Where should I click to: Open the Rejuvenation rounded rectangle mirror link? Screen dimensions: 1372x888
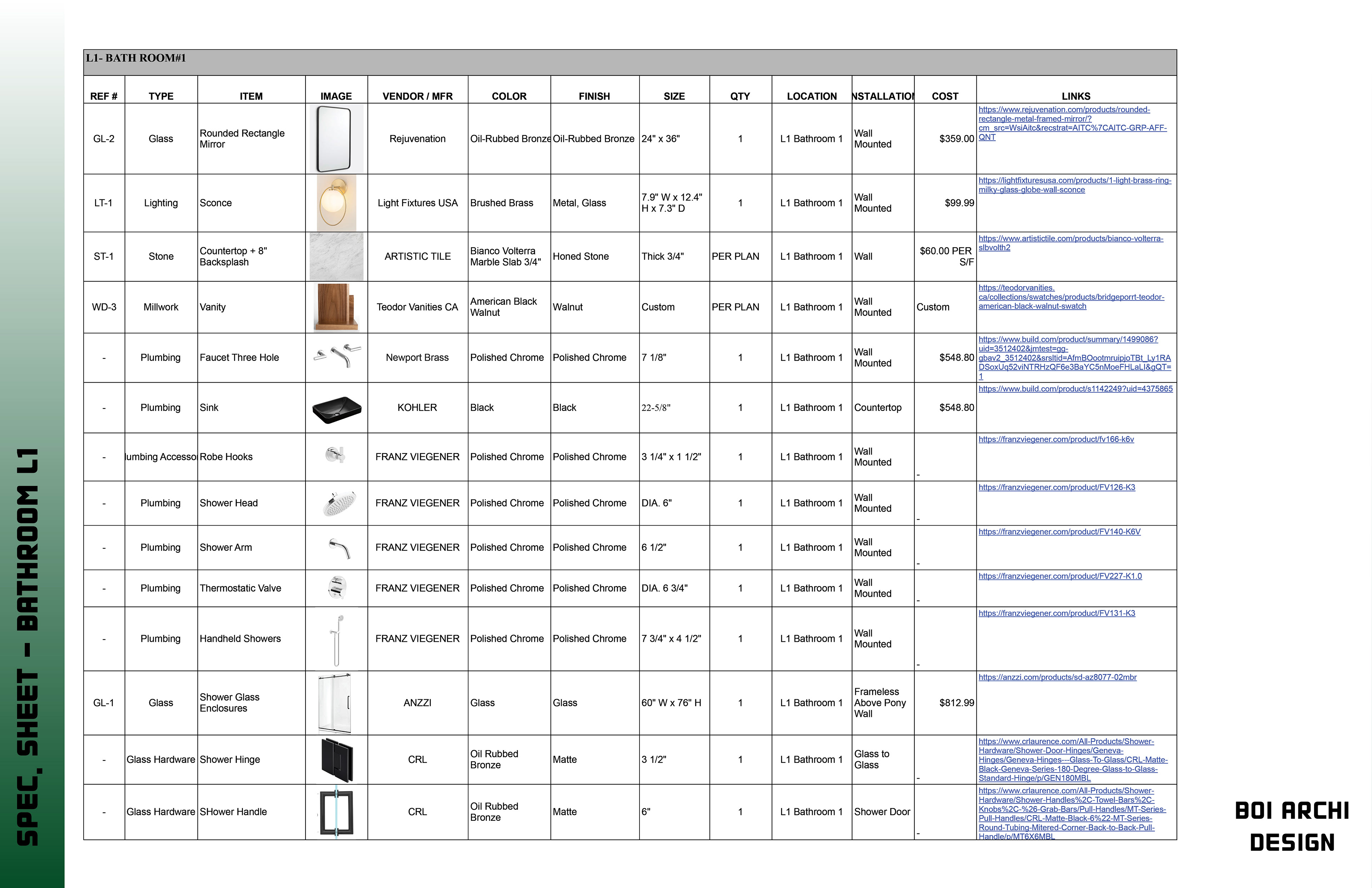(1072, 123)
